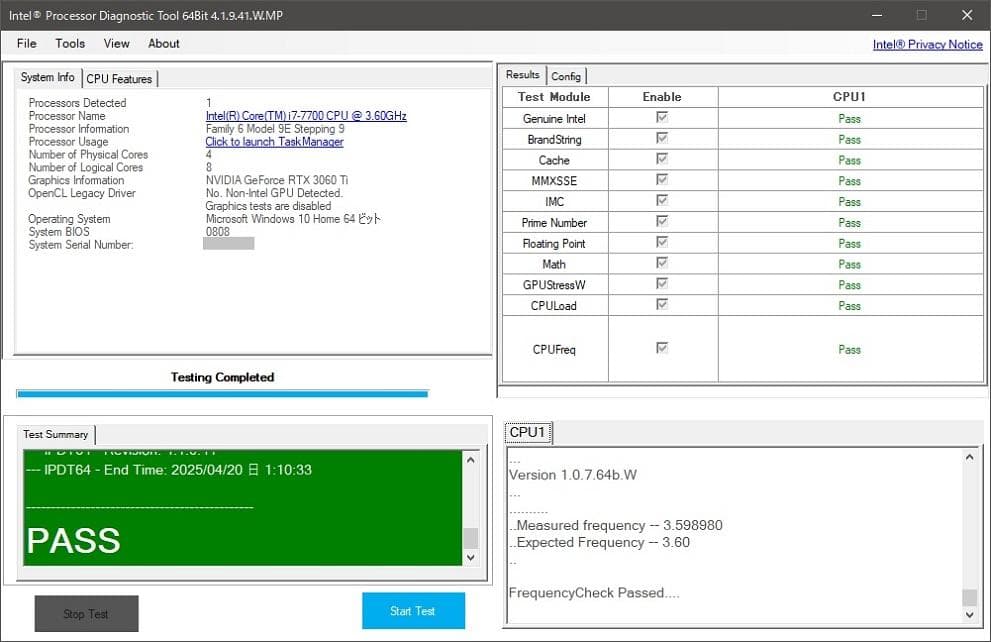Open the Config tab
Viewport: 991px width, 642px height.
pos(567,75)
